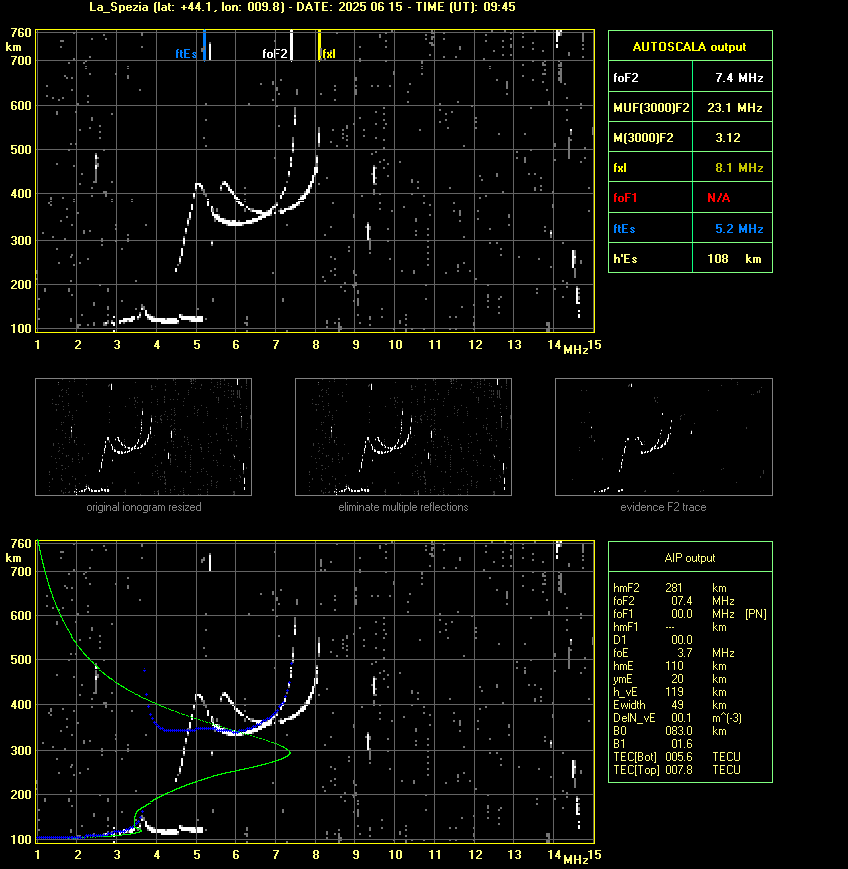The height and width of the screenshot is (869, 848).
Task: Select the ymE 20 km value
Action: coord(677,679)
